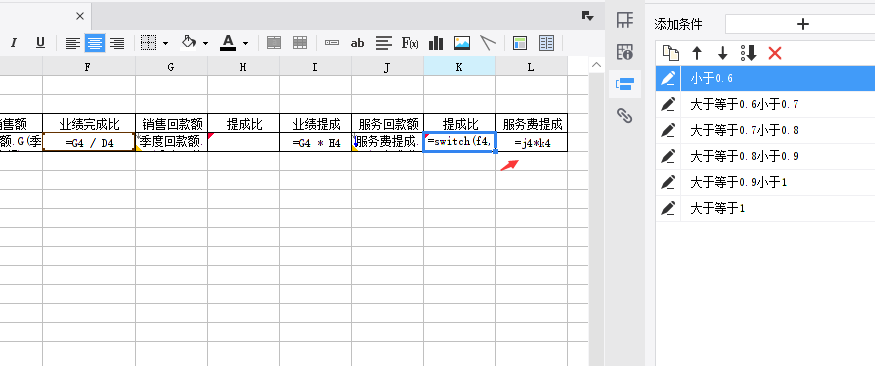Move selected condition up
Screen dimensions: 875x366
[697, 53]
